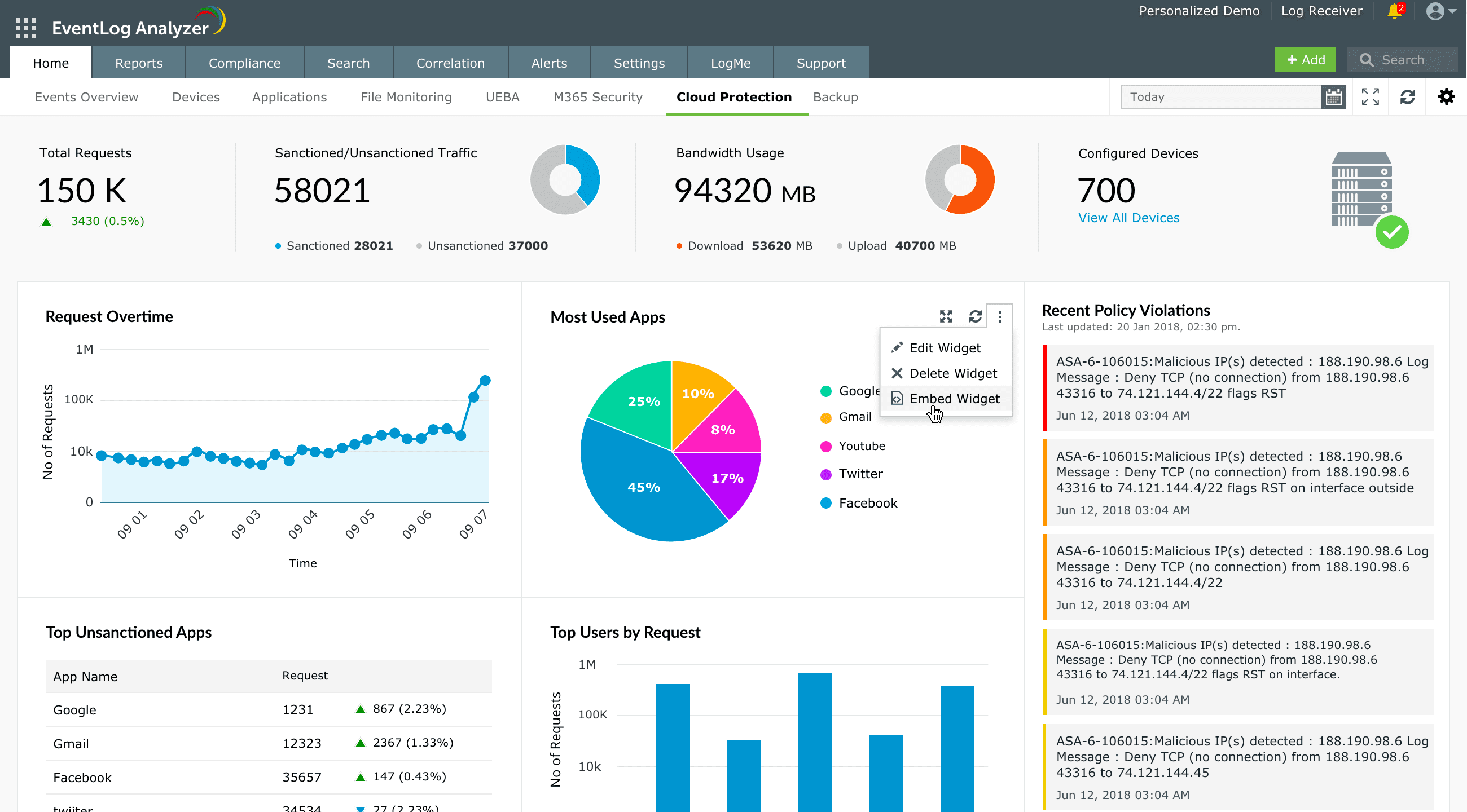
Task: Open the user account dropdown
Action: pos(1440,11)
